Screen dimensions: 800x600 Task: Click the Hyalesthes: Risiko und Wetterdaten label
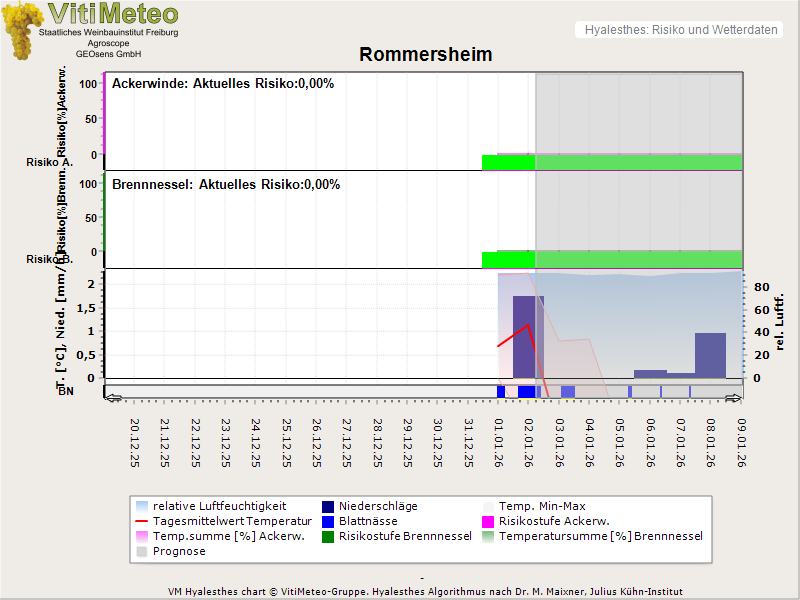click(679, 30)
